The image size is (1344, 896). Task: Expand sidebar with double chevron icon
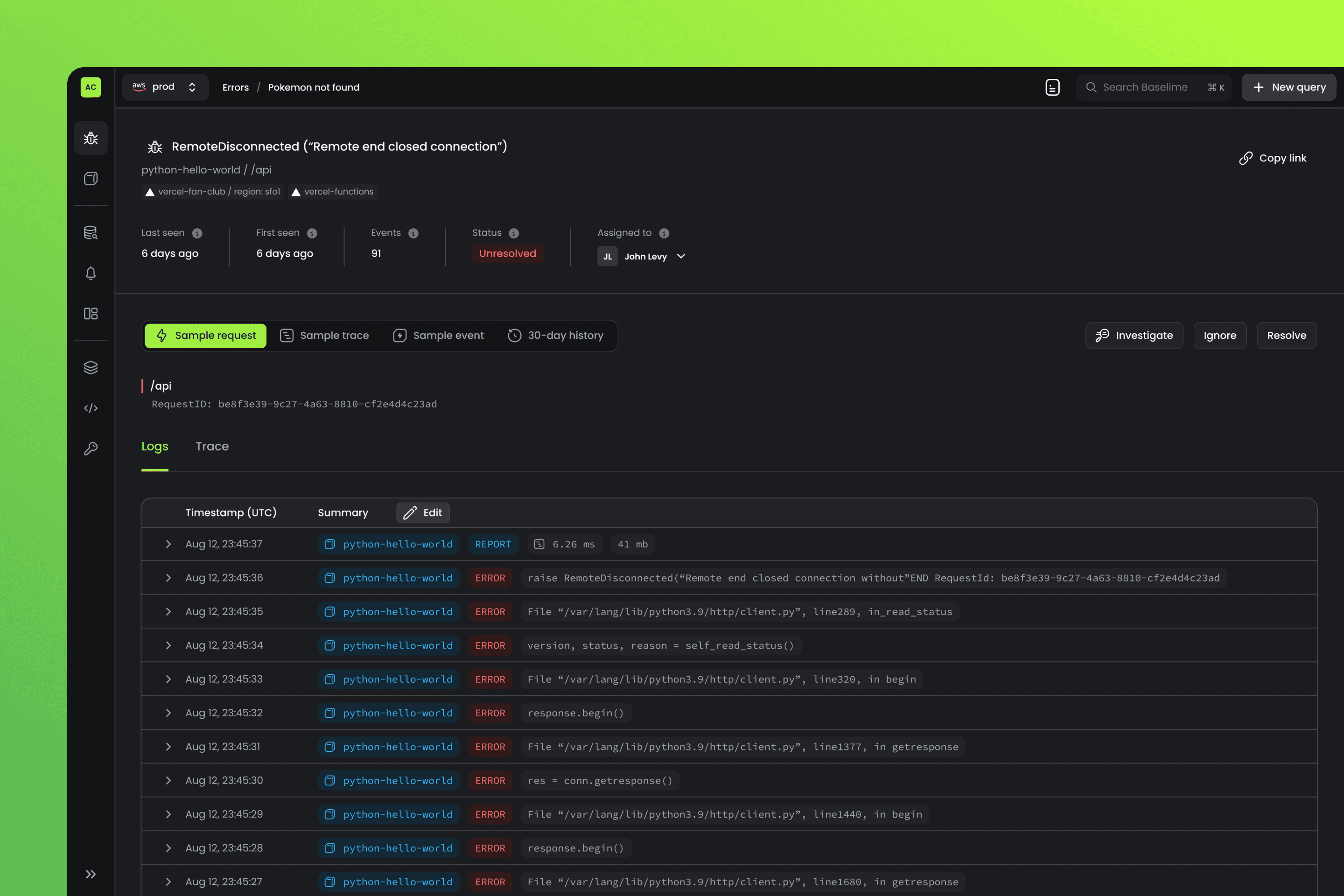pyautogui.click(x=91, y=874)
